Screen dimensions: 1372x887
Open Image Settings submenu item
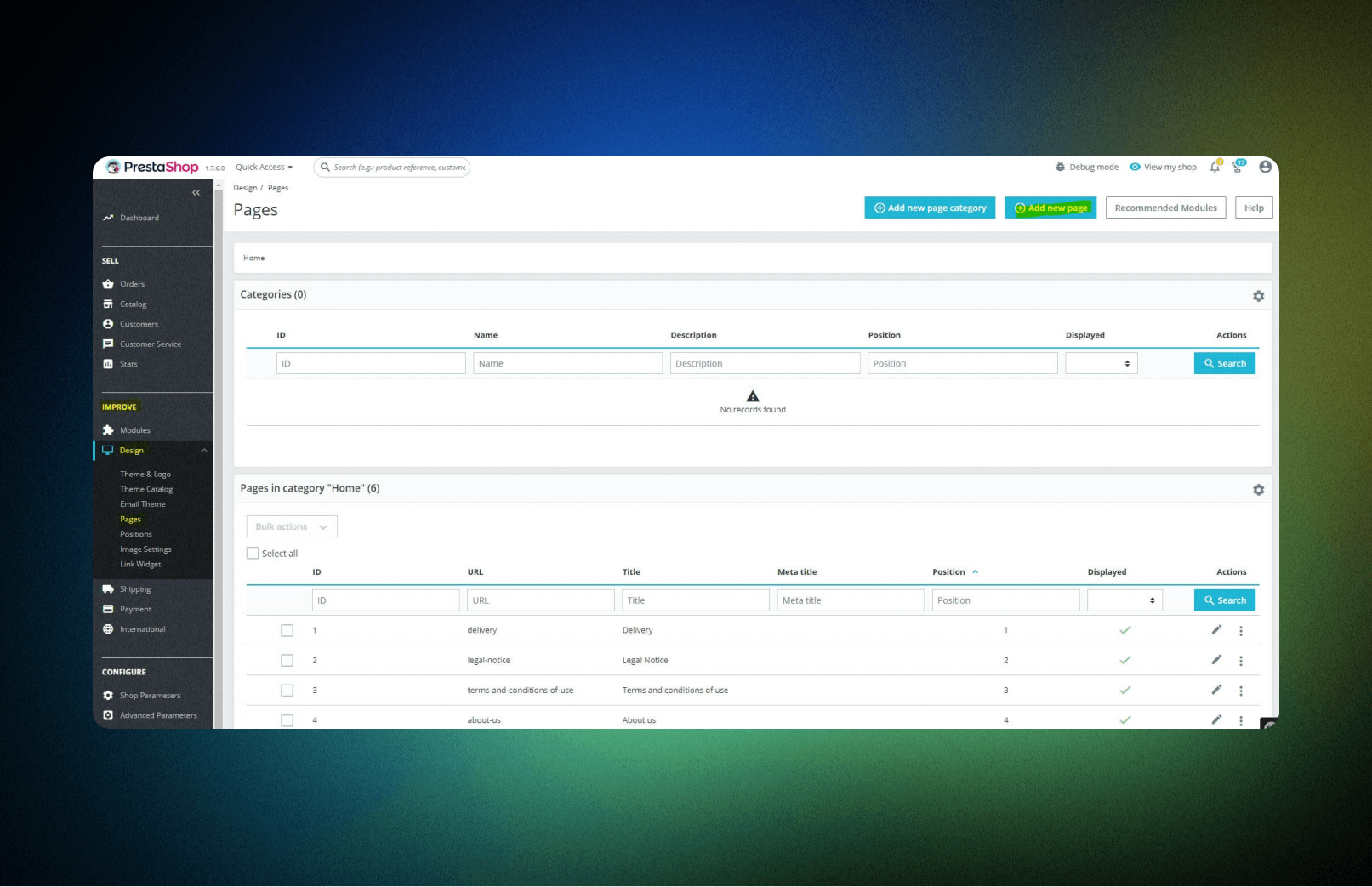pos(145,549)
